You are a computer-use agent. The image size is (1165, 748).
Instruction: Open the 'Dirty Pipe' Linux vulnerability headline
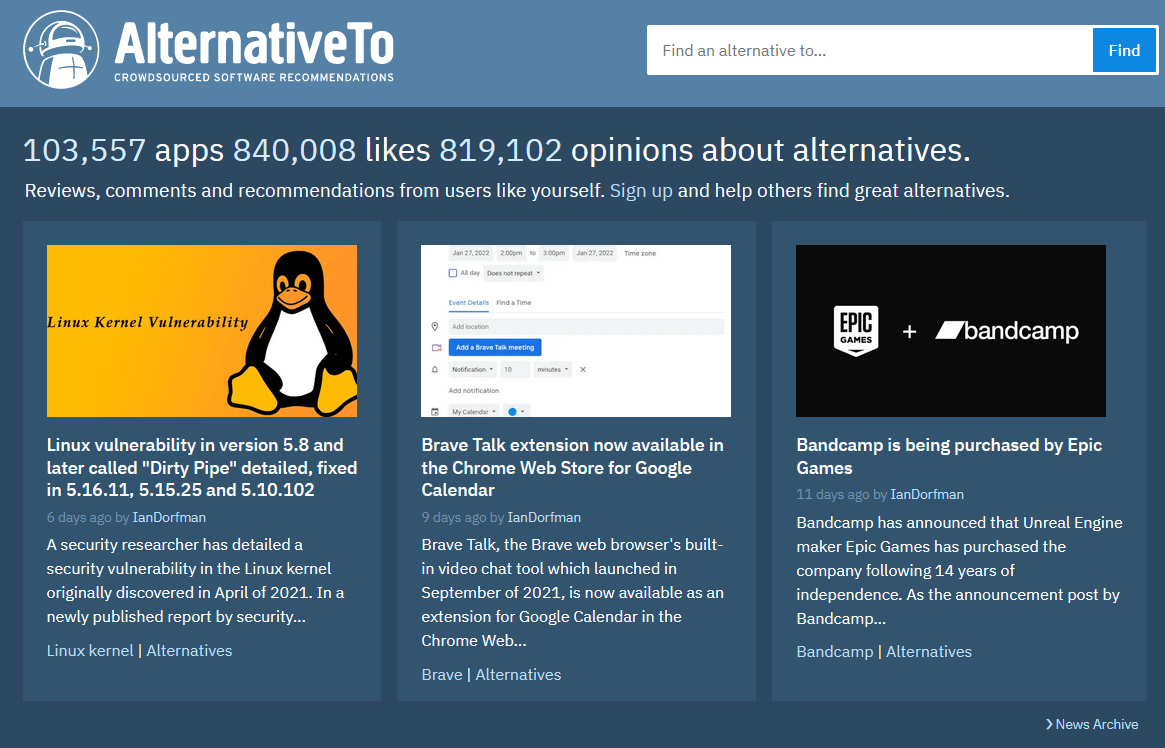point(202,467)
